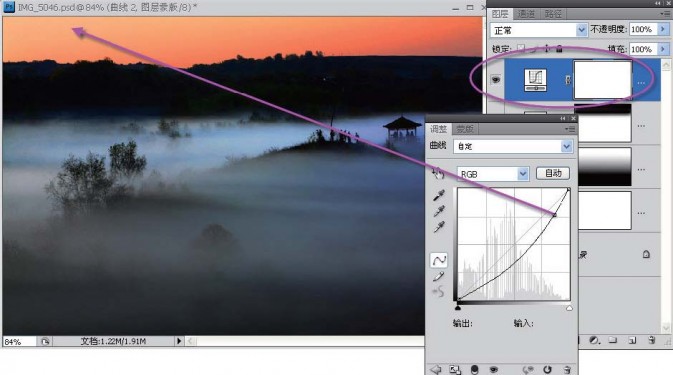673x375 pixels.
Task: Pick the black point eyedropper in Curves
Action: (439, 195)
